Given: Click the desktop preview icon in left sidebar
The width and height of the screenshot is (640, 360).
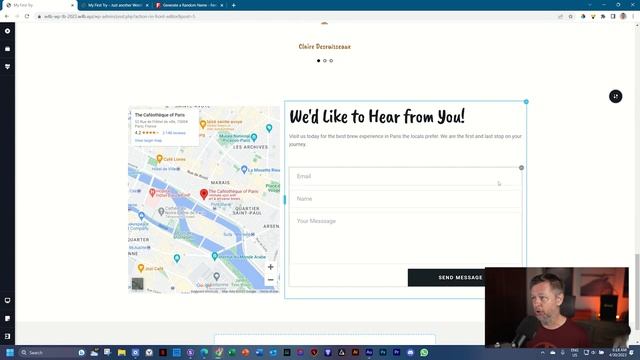Looking at the screenshot, I should point(7,300).
